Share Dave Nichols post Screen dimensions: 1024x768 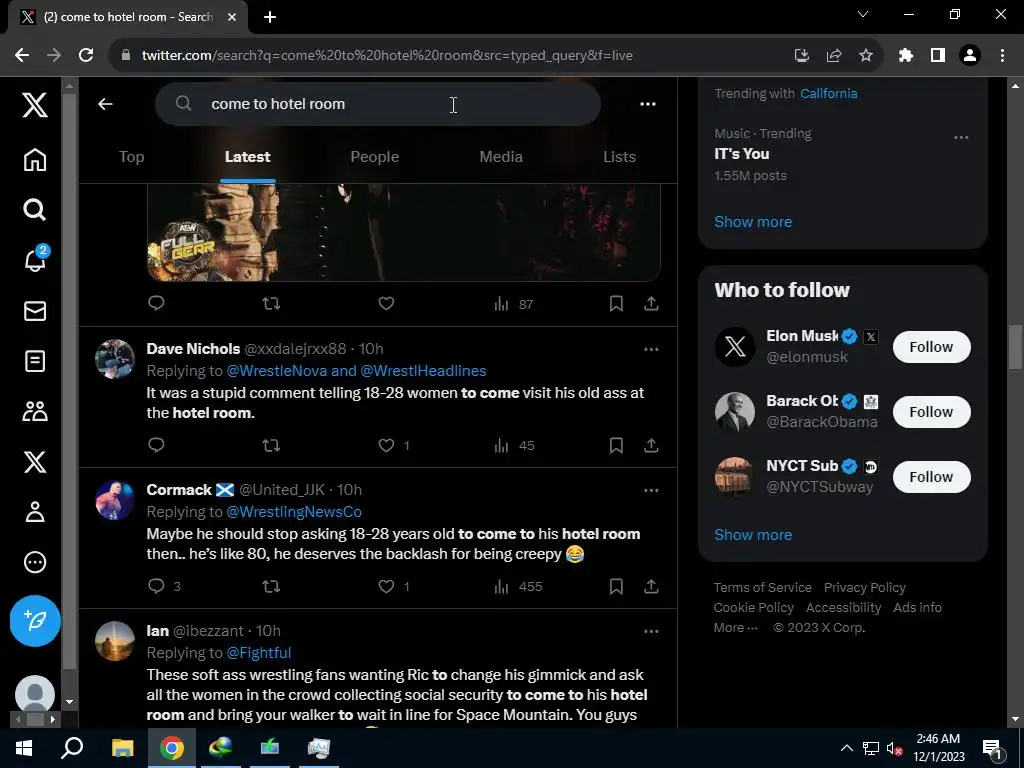coord(651,445)
